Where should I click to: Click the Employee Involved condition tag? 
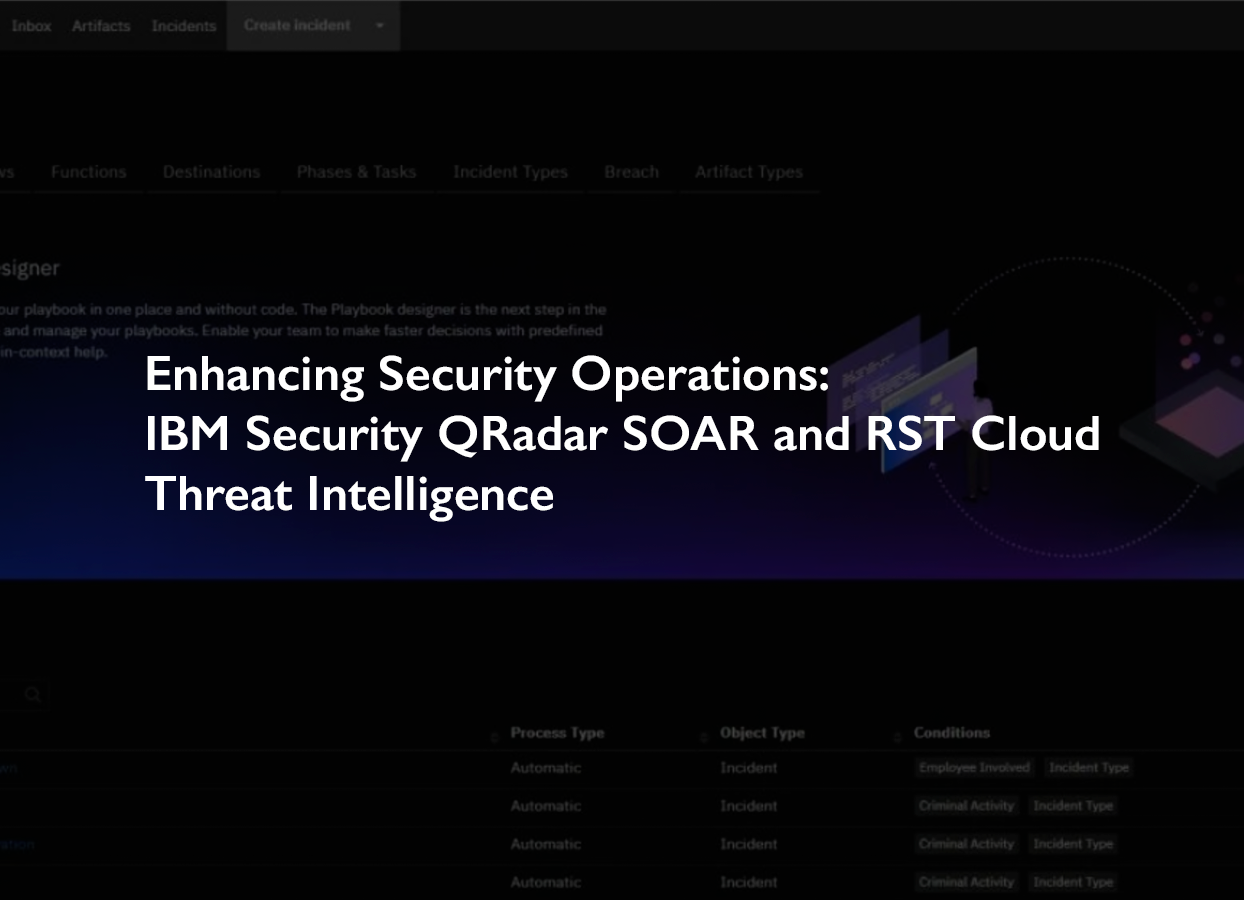pos(974,767)
